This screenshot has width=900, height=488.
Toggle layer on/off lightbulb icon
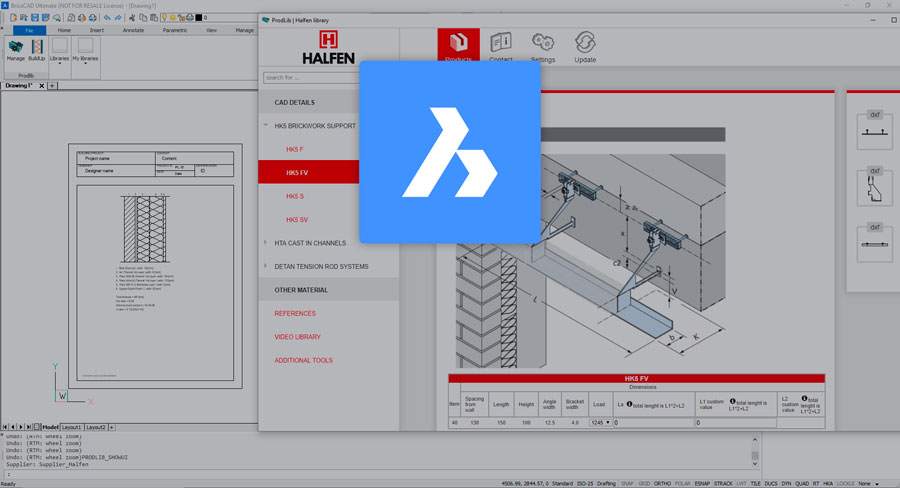click(x=164, y=18)
